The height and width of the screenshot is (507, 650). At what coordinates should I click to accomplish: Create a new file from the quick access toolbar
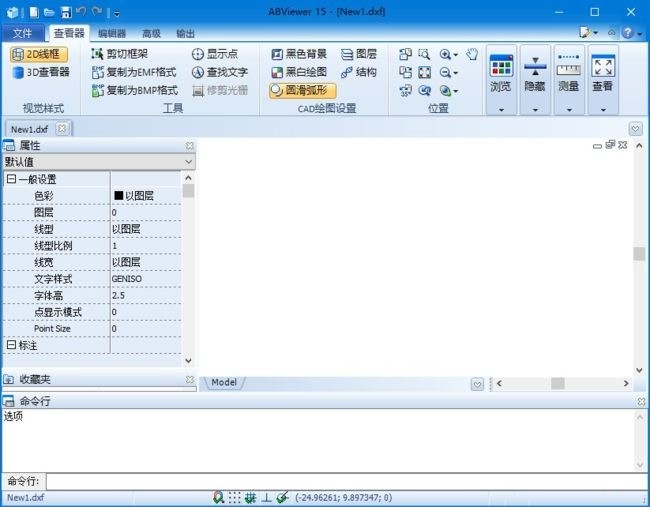coord(34,12)
